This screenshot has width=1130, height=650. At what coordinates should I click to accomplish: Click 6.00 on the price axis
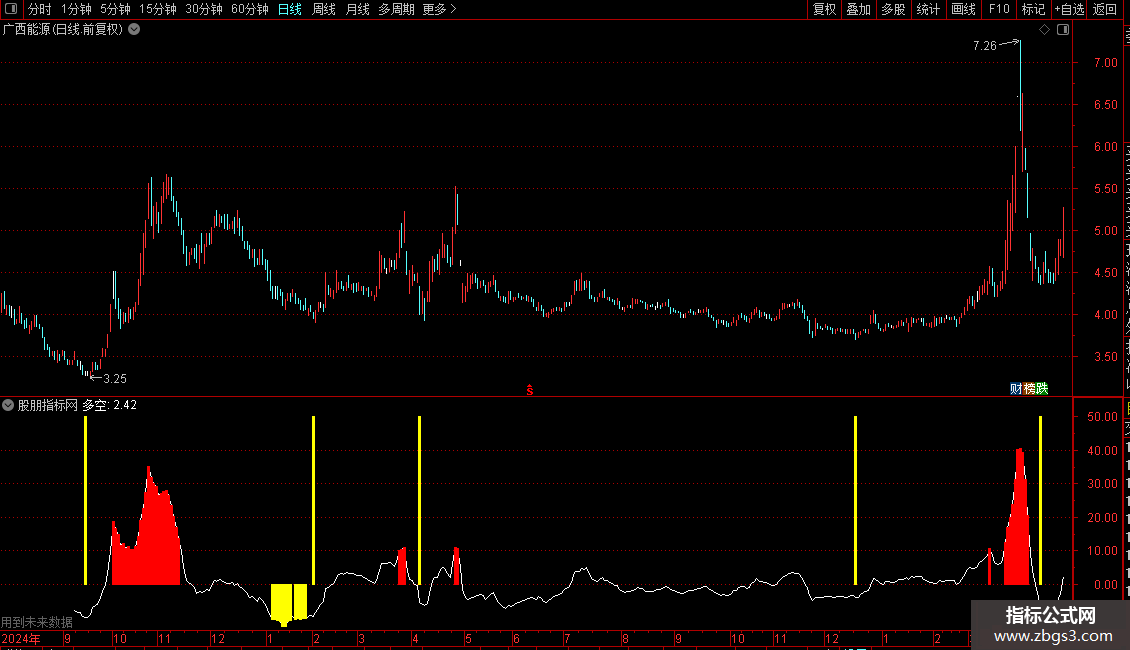[x=1105, y=146]
